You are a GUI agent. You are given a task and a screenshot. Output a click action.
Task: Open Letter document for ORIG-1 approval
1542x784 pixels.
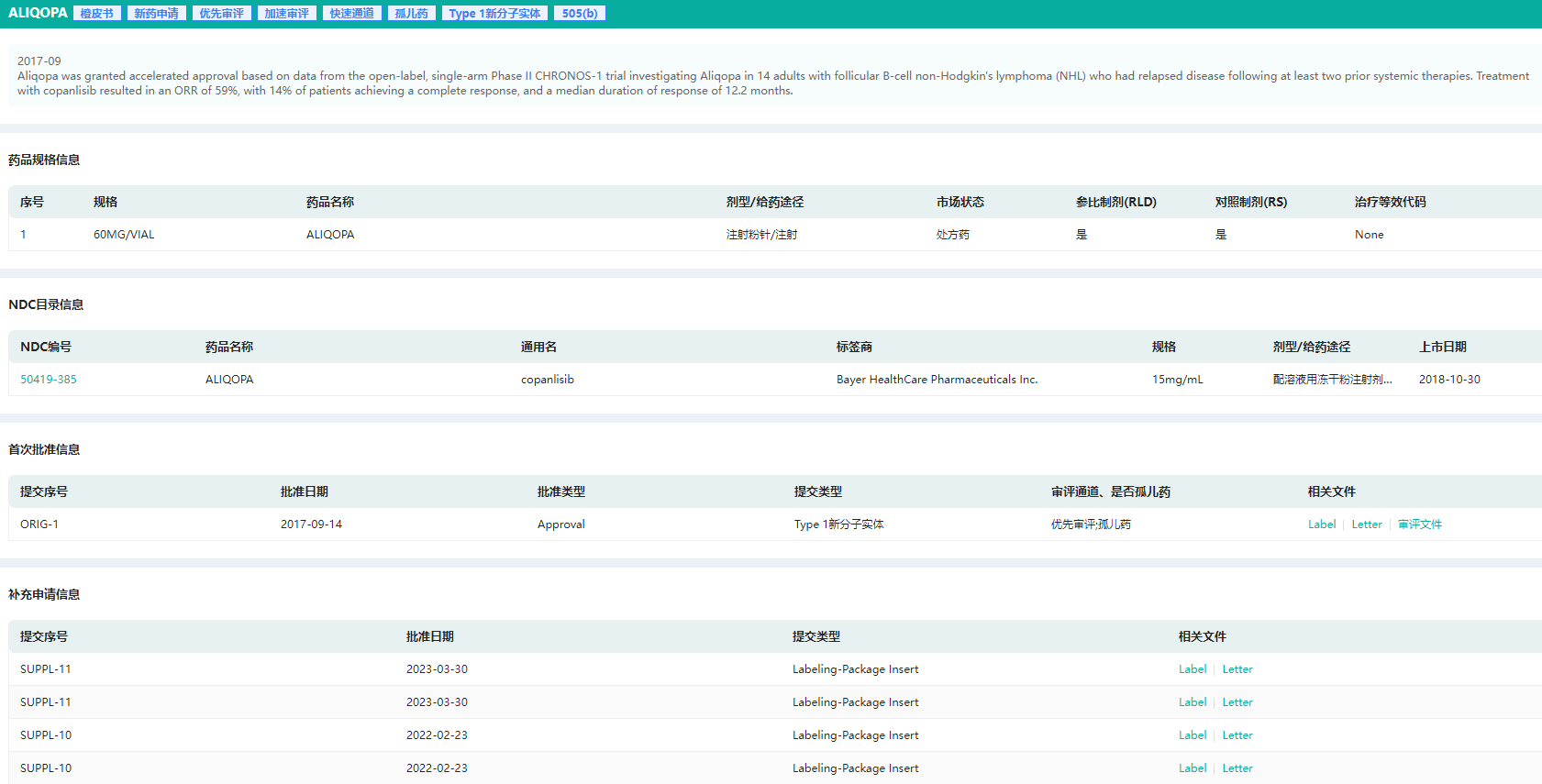click(1366, 525)
